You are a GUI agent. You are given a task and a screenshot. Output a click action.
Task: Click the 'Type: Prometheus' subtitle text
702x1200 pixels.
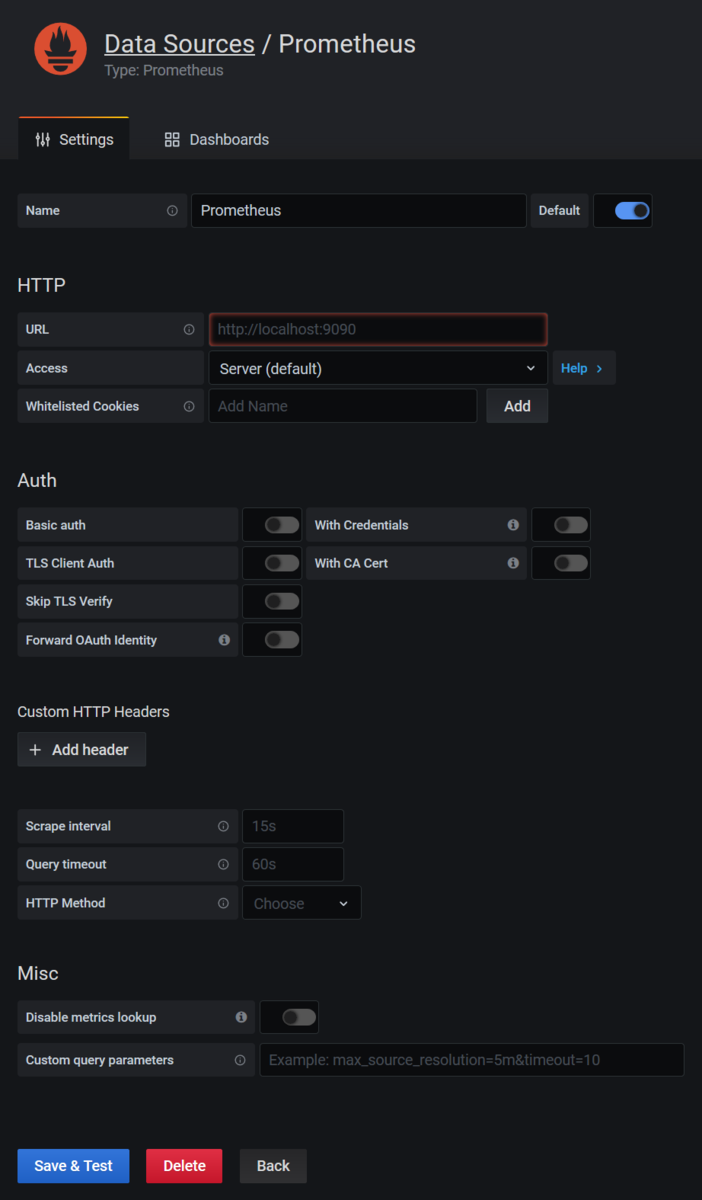coord(164,71)
